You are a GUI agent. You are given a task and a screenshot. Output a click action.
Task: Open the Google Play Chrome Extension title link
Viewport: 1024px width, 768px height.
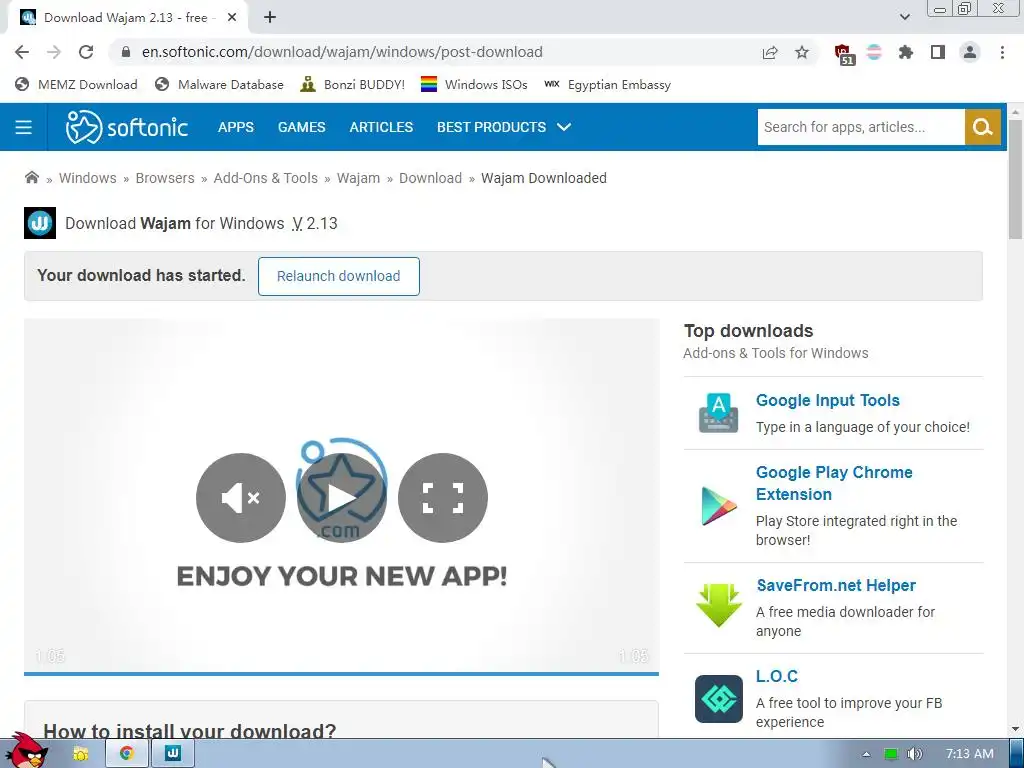click(834, 483)
